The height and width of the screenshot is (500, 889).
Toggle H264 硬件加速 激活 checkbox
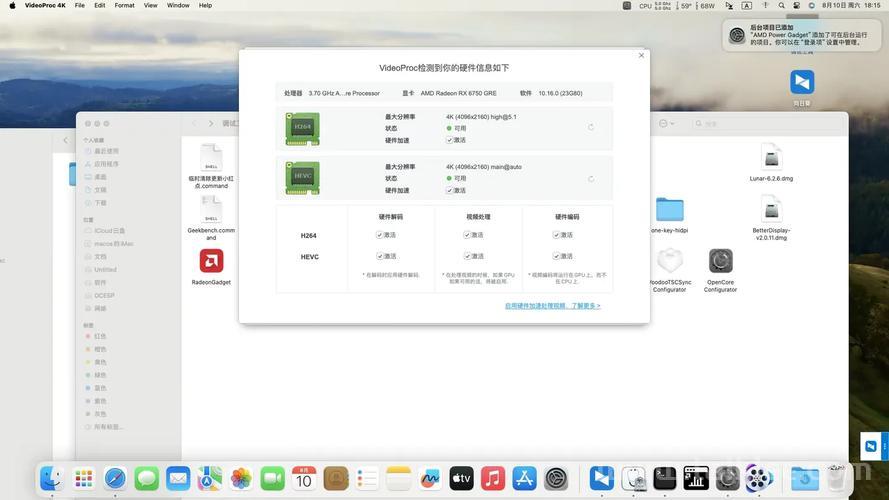pyautogui.click(x=449, y=140)
